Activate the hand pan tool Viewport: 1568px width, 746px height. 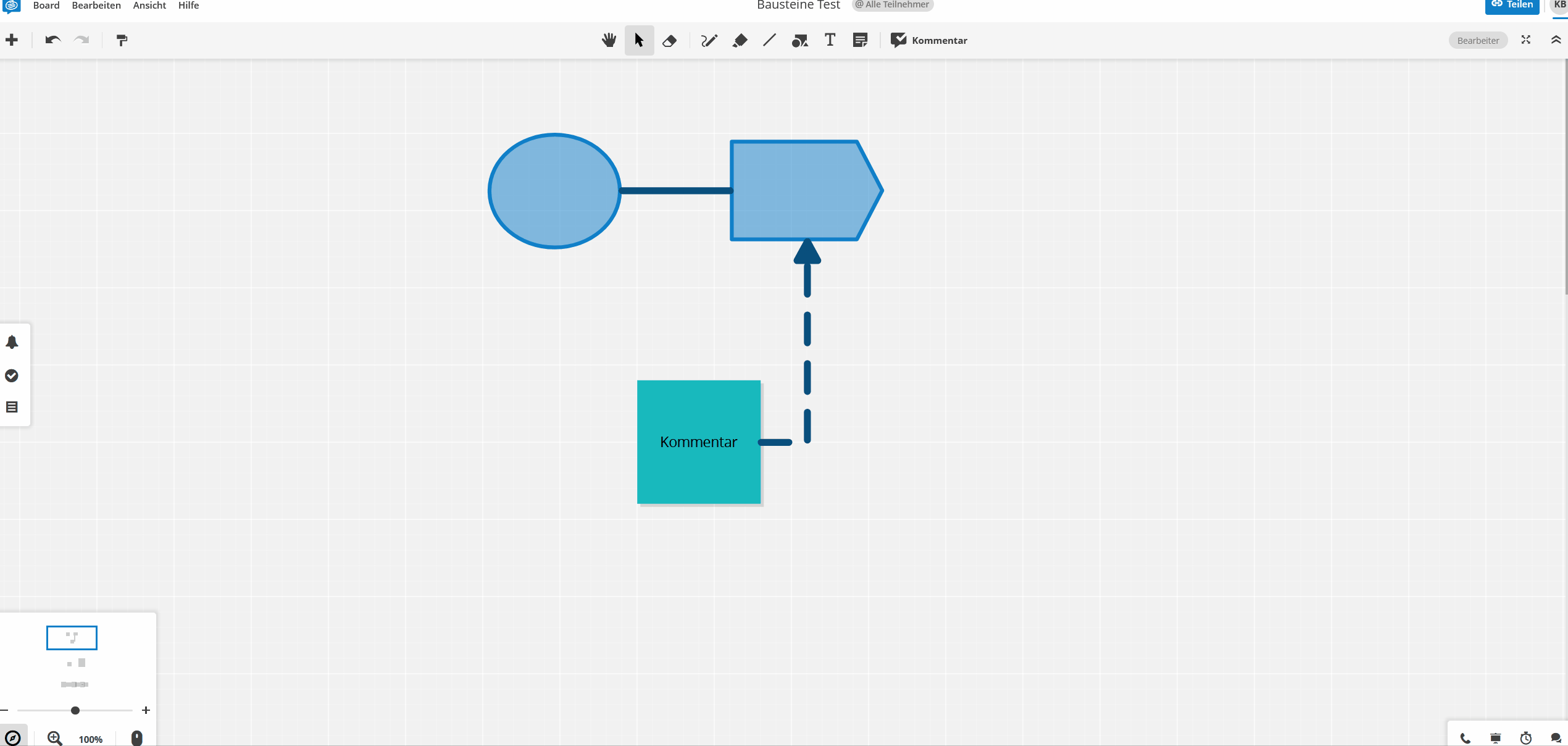coord(609,40)
